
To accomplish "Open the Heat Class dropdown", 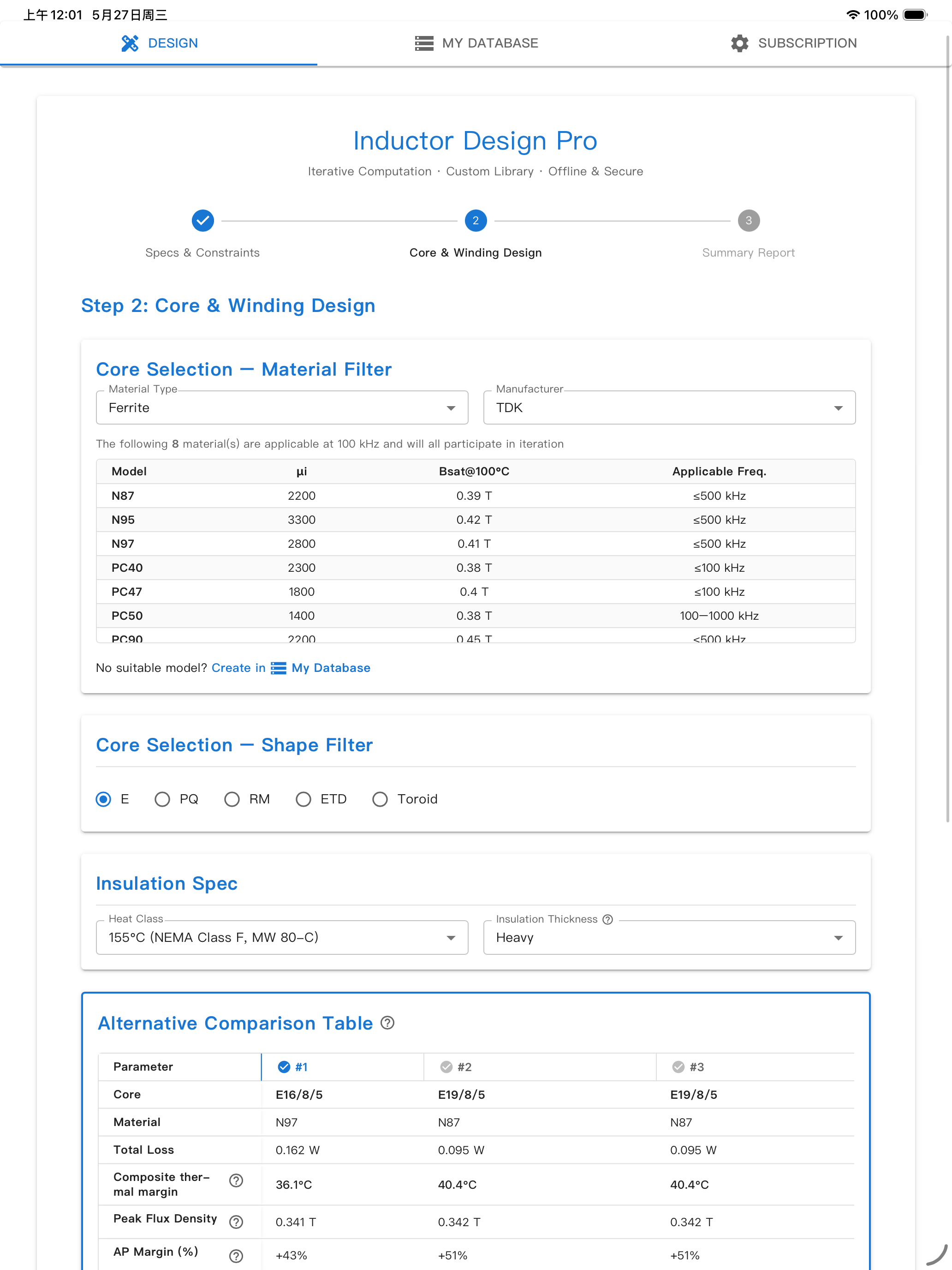I will [282, 938].
